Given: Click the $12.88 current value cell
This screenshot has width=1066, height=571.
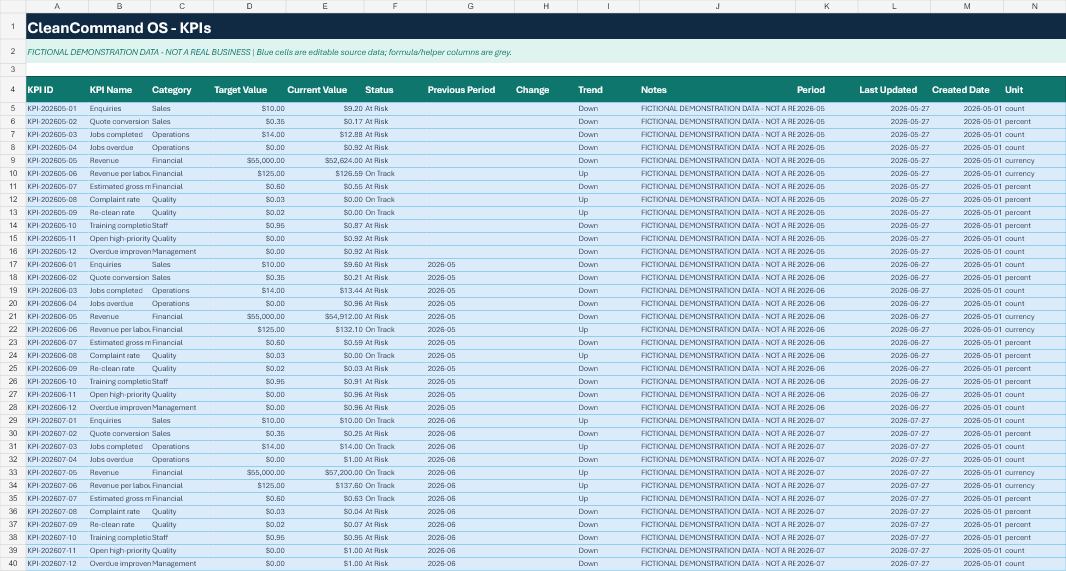Looking at the screenshot, I should 325,135.
